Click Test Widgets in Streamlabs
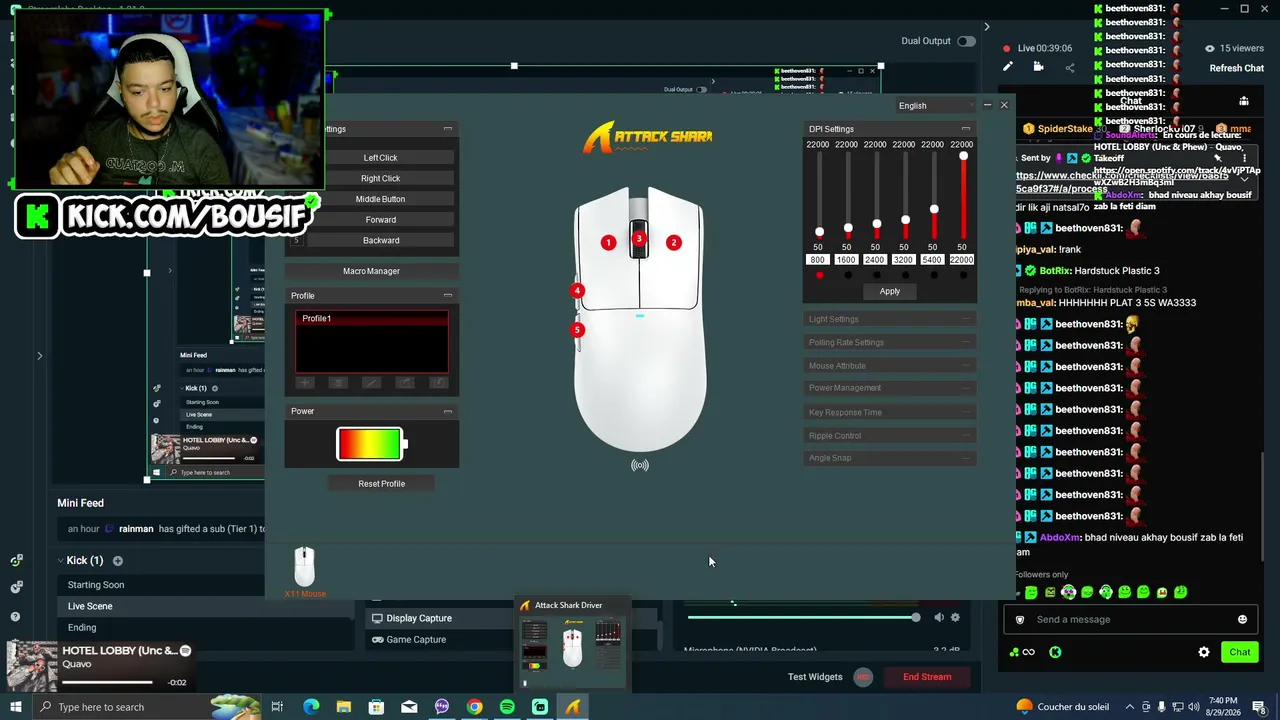 tap(815, 677)
